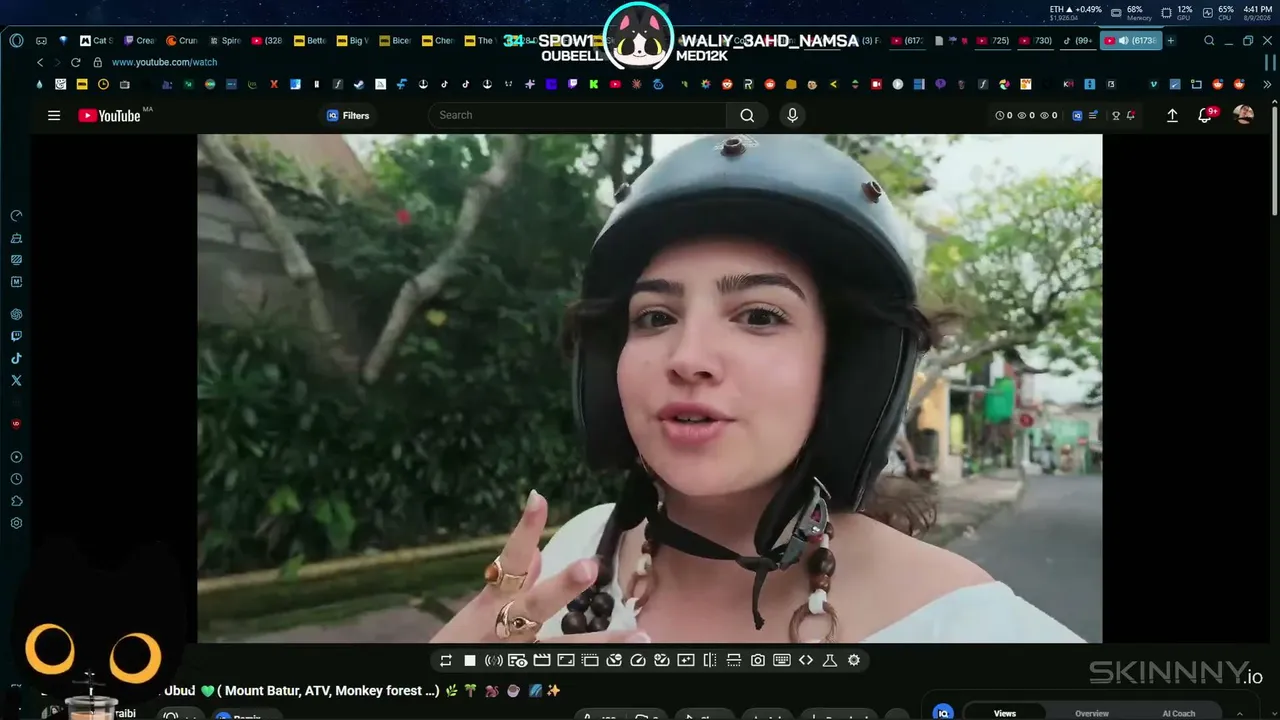This screenshot has width=1280, height=720.
Task: Open the browser sidebar settings gear
Action: [16, 523]
